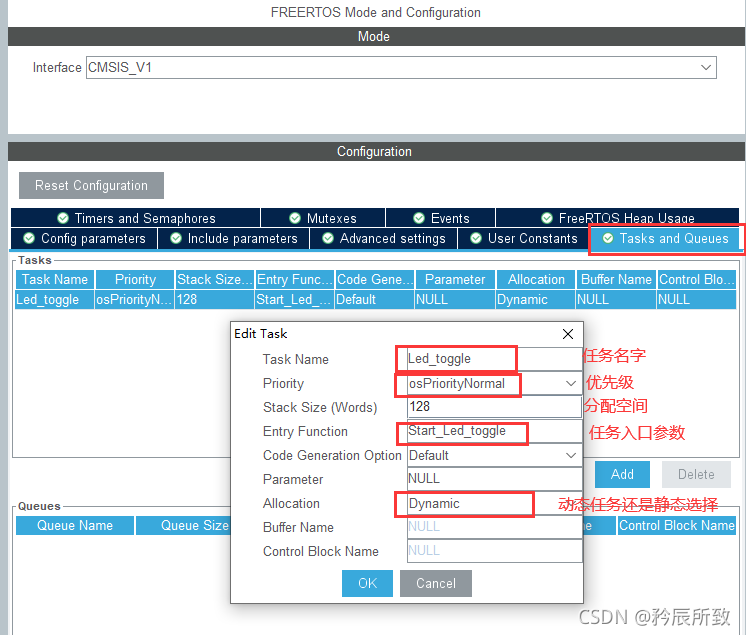
Task: Open Code Generation Option dropdown
Action: coord(494,455)
